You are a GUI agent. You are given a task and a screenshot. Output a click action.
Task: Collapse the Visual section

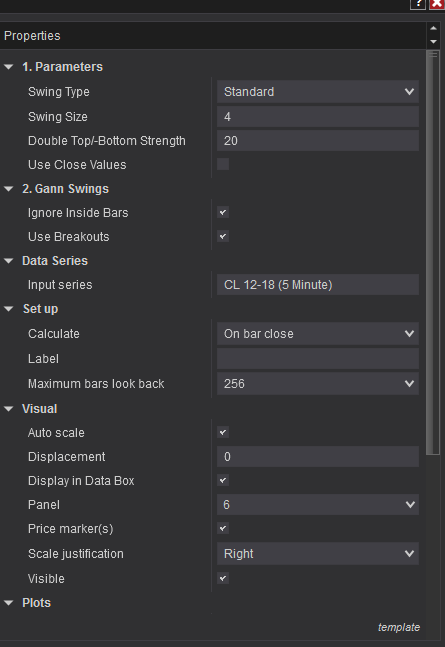click(x=9, y=409)
